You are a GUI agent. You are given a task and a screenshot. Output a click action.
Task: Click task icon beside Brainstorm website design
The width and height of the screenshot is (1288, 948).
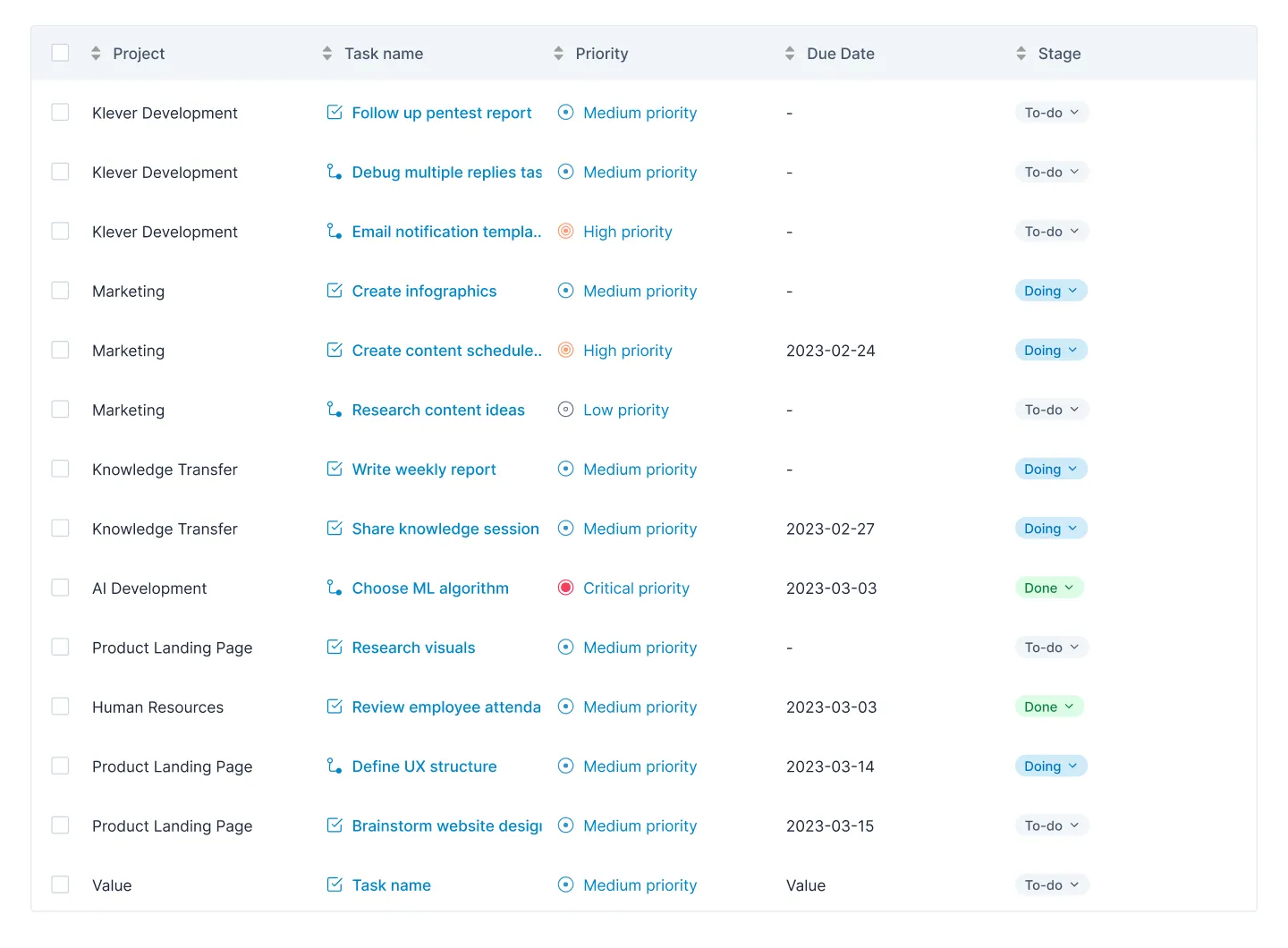pos(335,825)
